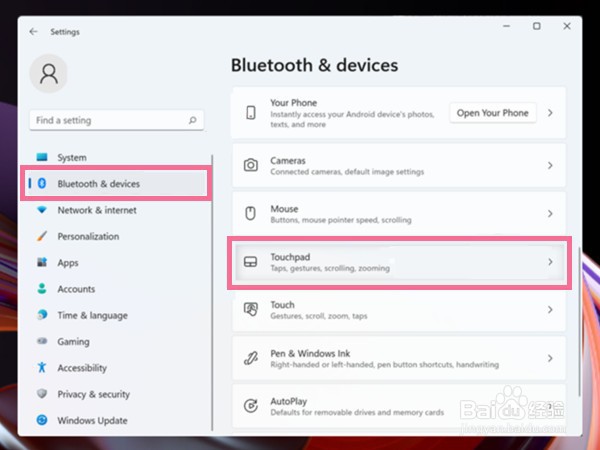Image resolution: width=600 pixels, height=450 pixels.
Task: Click 'Gestures, scroll, zoom, taps' description
Action: [x=319, y=316]
